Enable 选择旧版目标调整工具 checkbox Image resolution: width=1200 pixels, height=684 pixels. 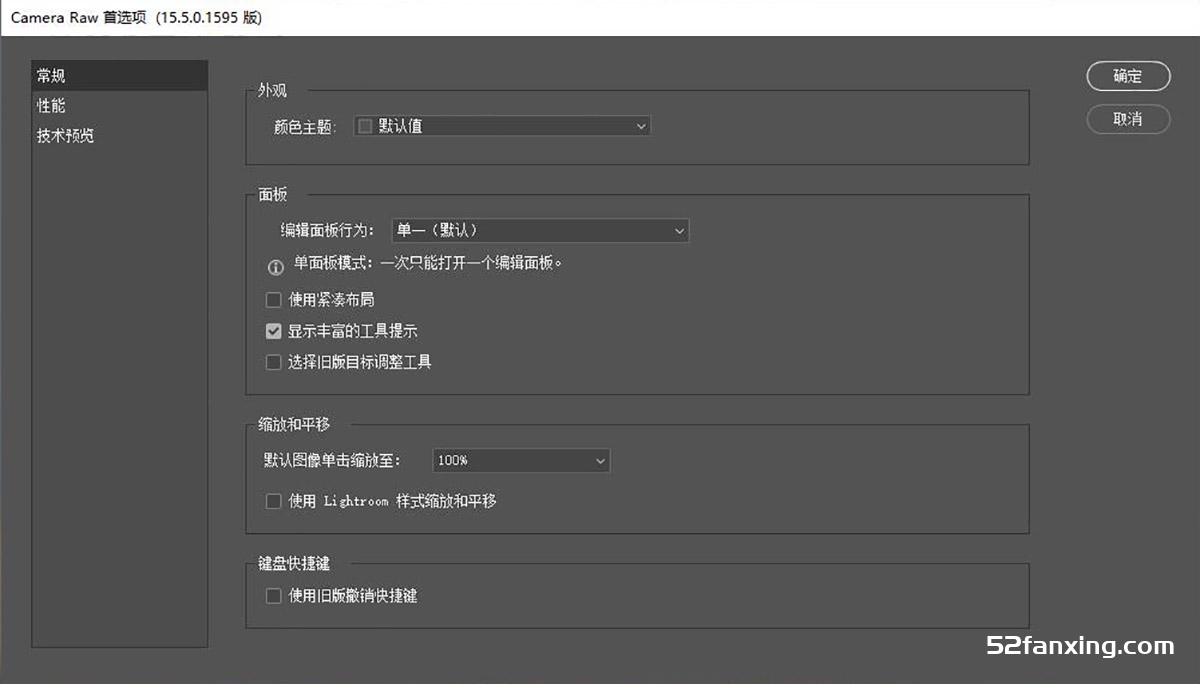click(273, 362)
